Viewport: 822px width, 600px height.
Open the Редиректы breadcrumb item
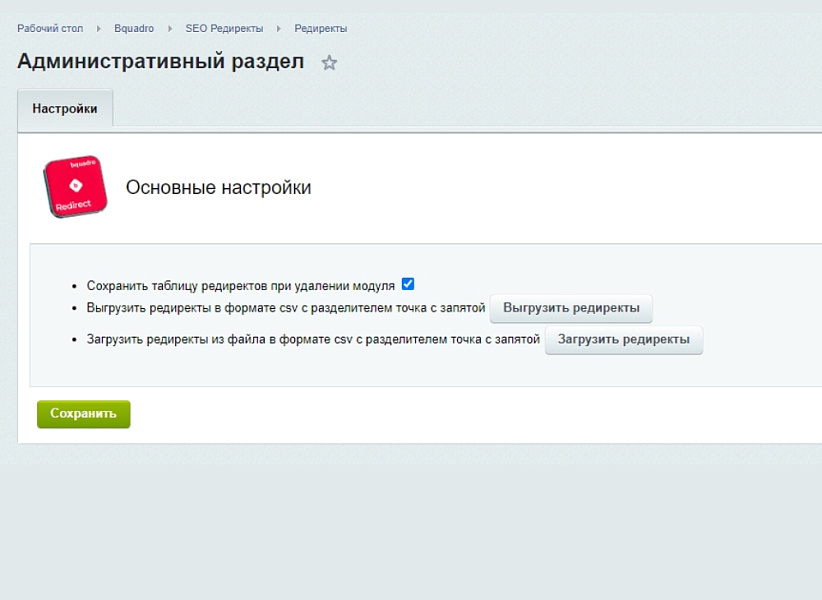pos(320,28)
